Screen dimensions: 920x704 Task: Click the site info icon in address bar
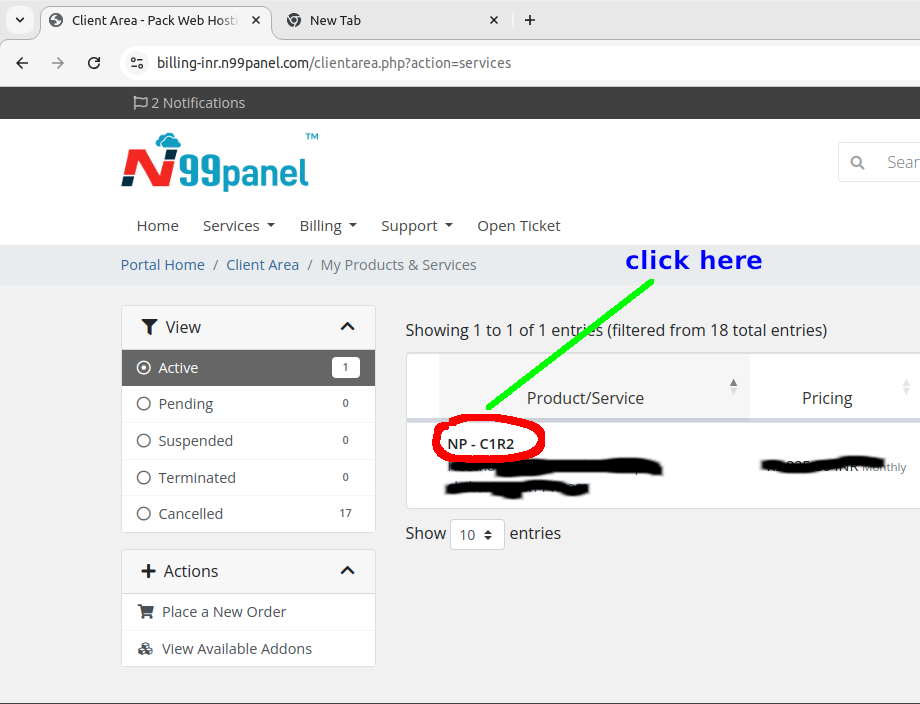pyautogui.click(x=138, y=63)
